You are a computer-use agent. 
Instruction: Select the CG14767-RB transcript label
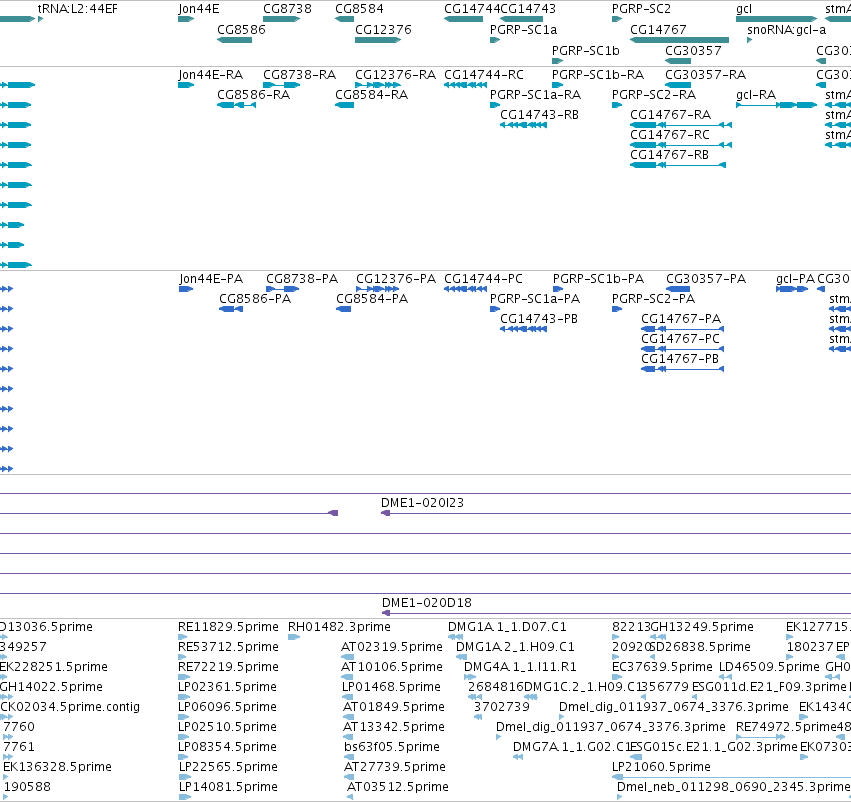pyautogui.click(x=669, y=155)
